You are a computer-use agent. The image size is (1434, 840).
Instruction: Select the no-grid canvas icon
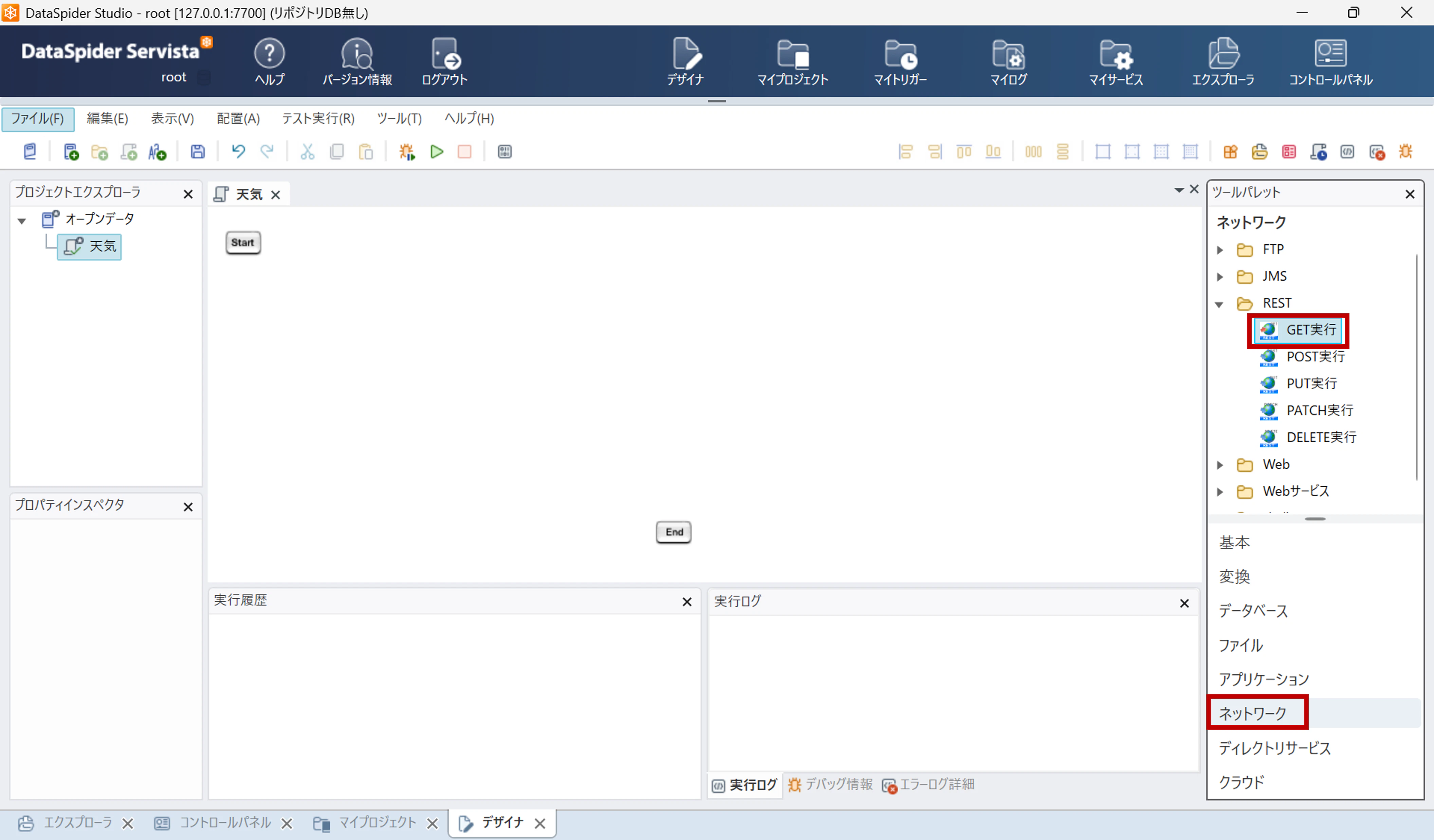coord(1103,152)
